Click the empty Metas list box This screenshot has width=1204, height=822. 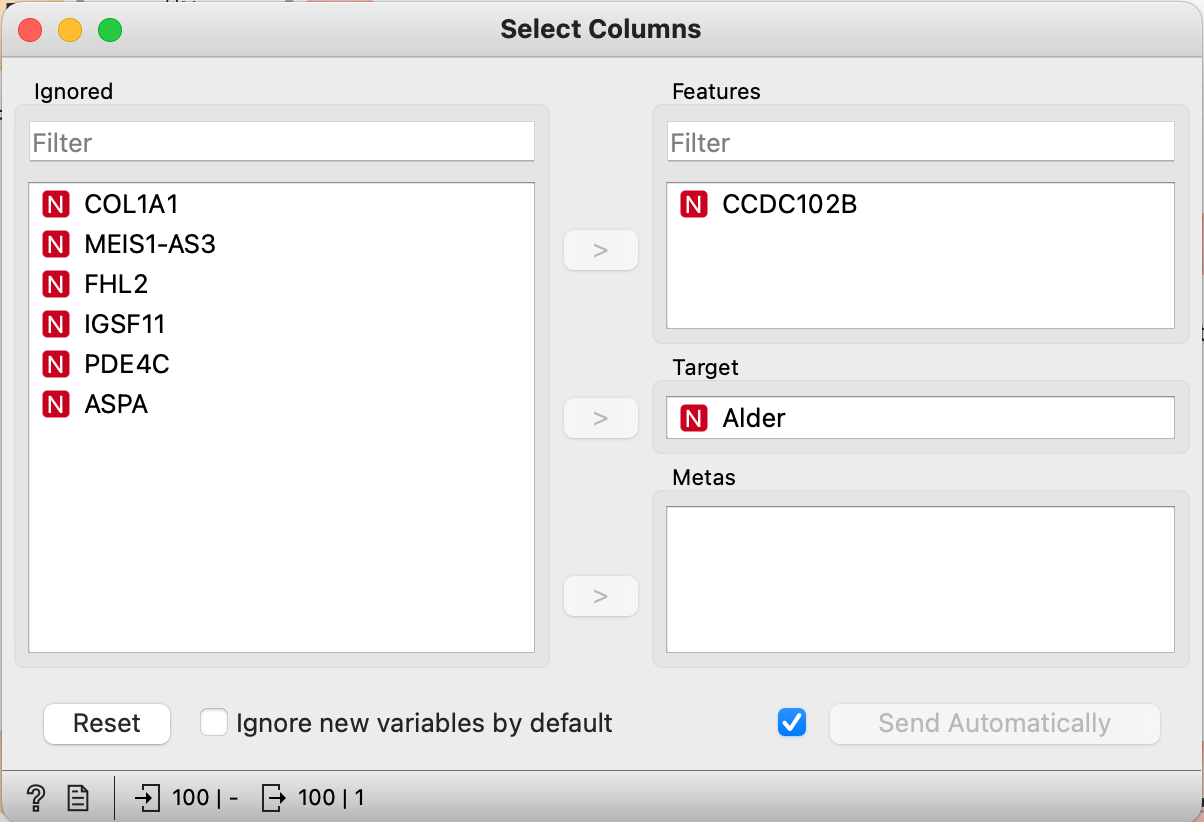tap(920, 579)
